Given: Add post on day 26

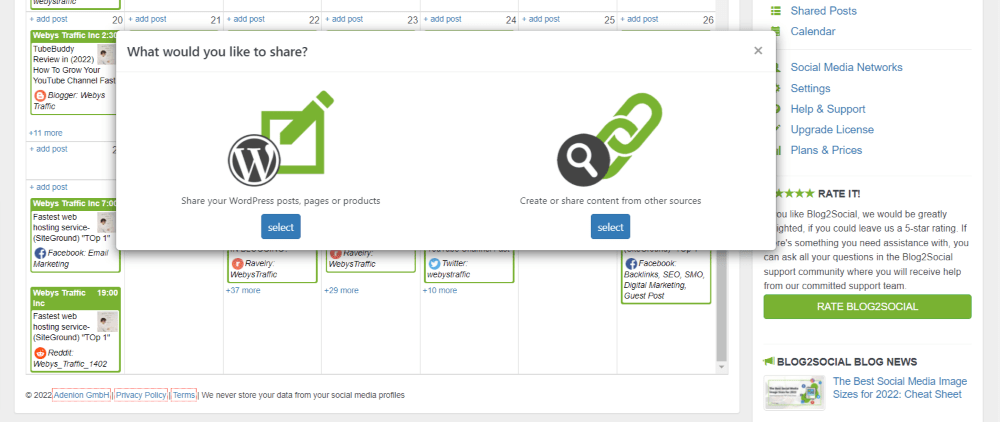Looking at the screenshot, I should (639, 19).
